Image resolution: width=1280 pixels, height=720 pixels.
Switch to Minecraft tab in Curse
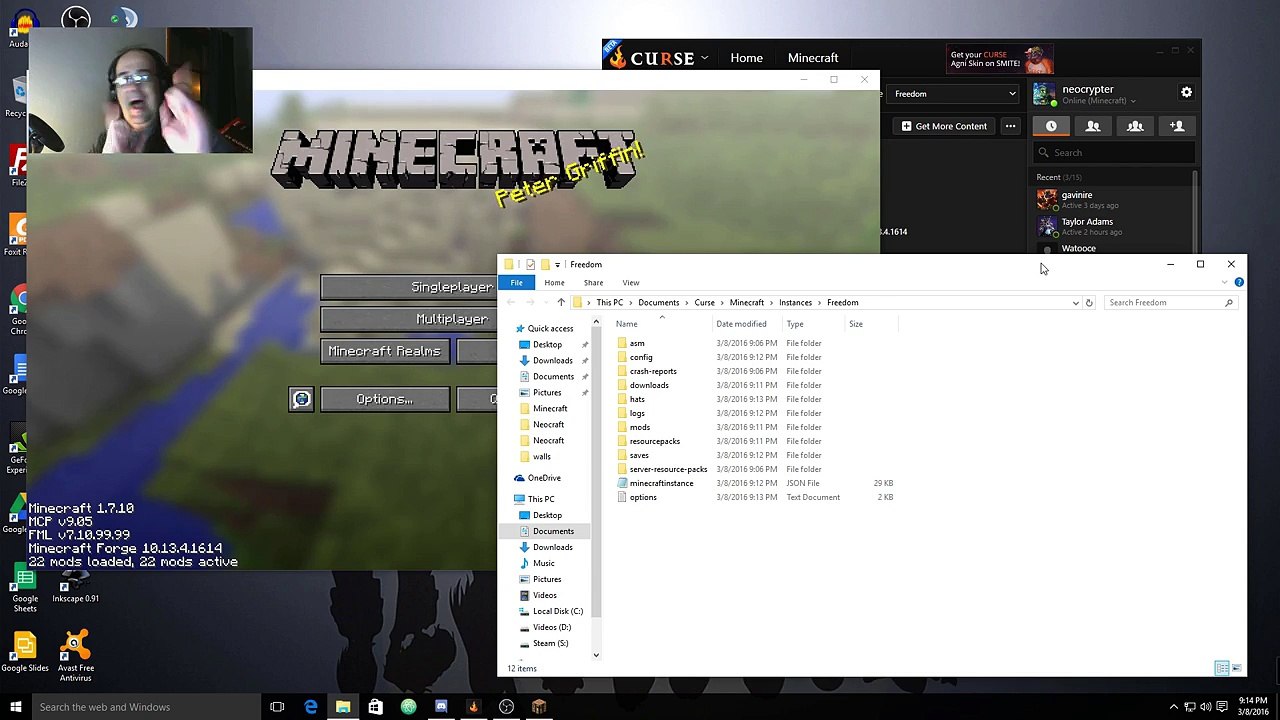coord(813,58)
